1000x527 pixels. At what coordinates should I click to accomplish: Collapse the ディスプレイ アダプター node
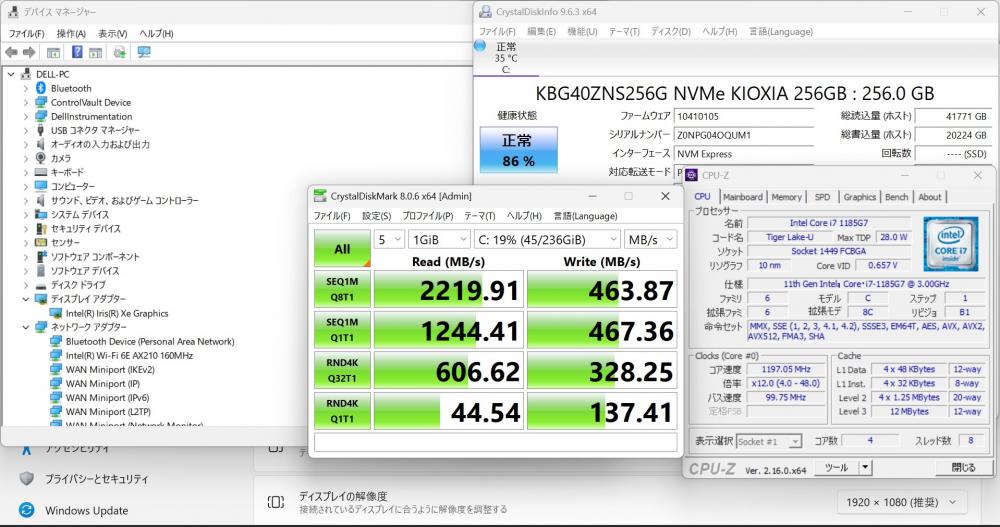pyautogui.click(x=26, y=299)
